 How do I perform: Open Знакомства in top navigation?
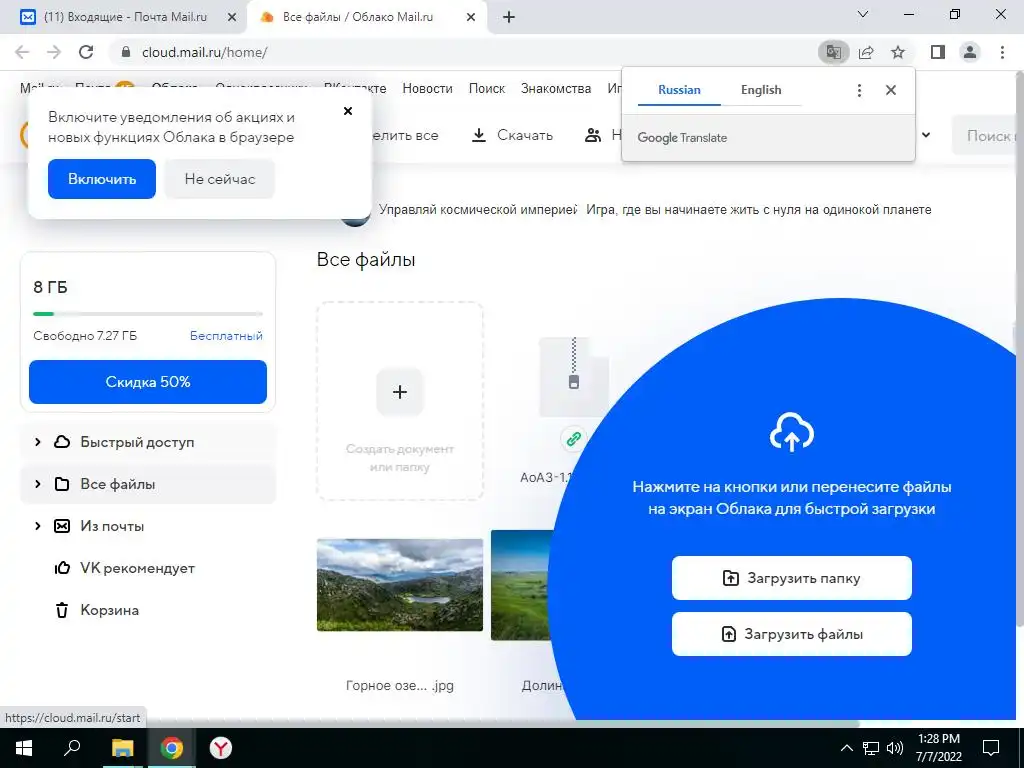point(556,88)
